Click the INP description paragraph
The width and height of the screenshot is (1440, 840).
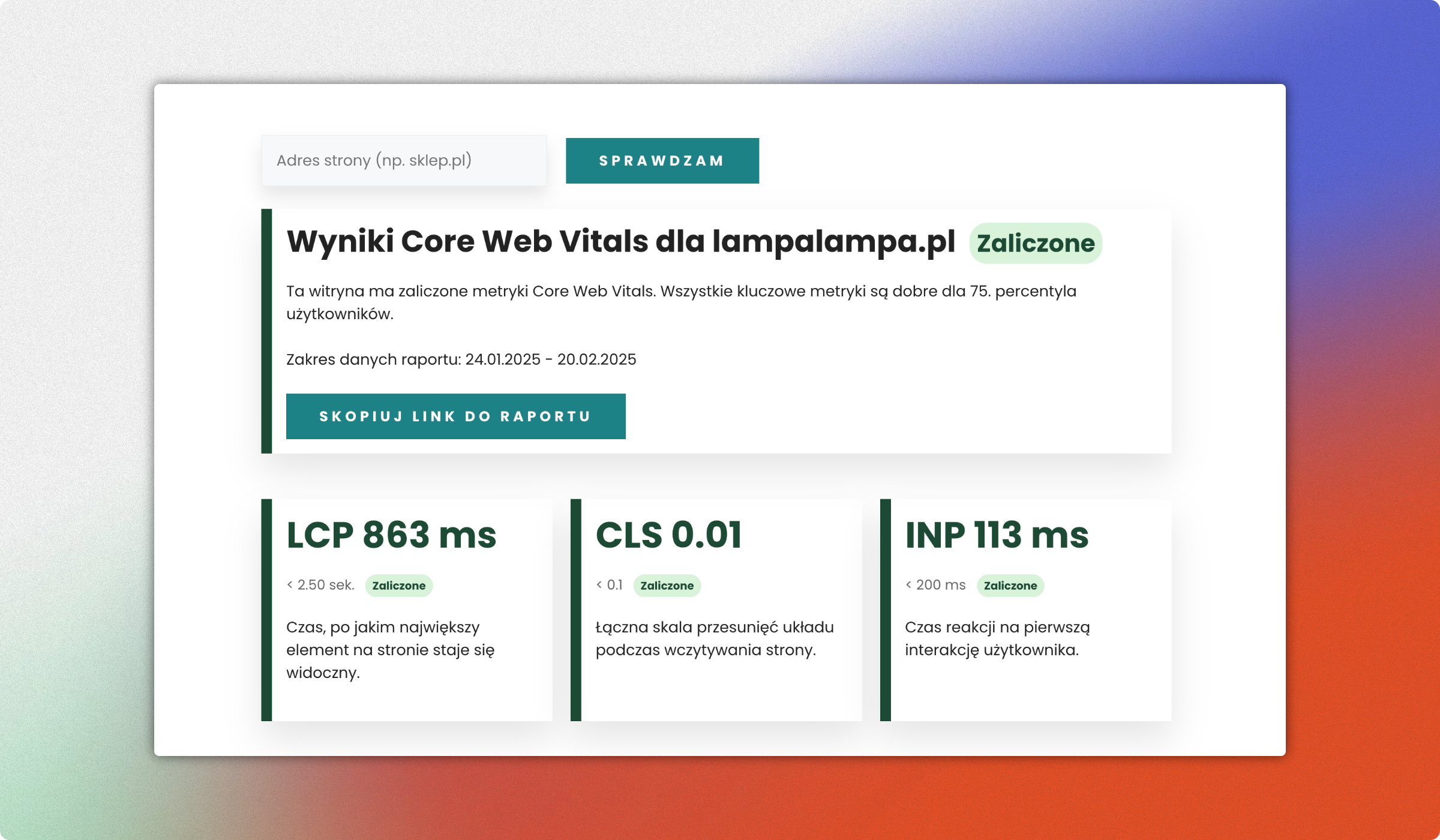coord(997,638)
